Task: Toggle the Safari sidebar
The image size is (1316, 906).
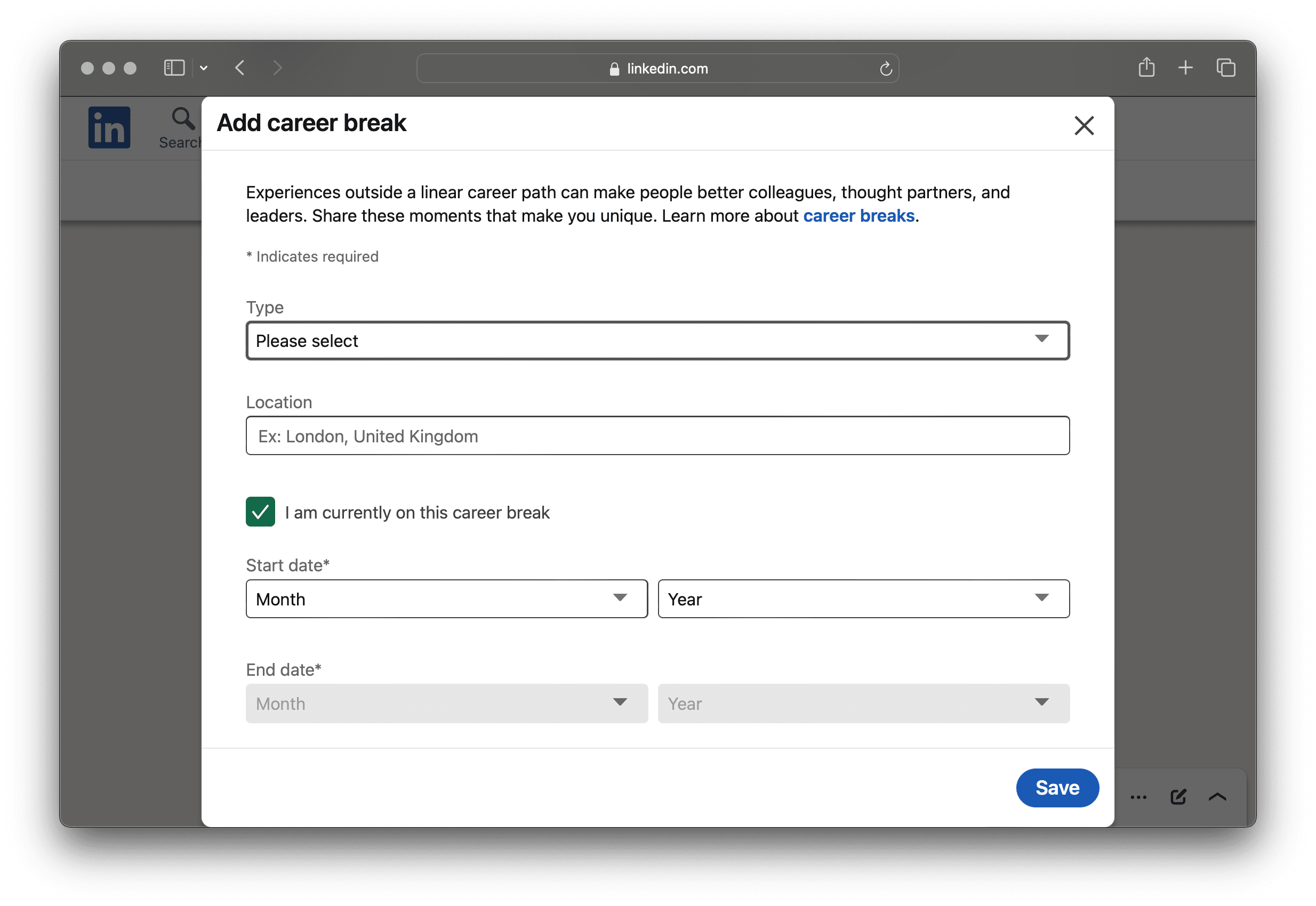Action: [174, 68]
